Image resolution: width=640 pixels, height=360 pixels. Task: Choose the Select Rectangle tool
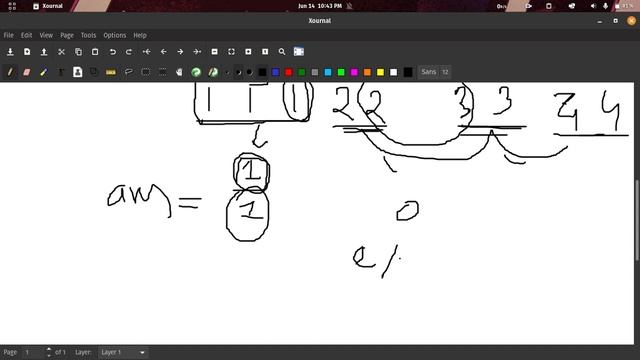[145, 72]
